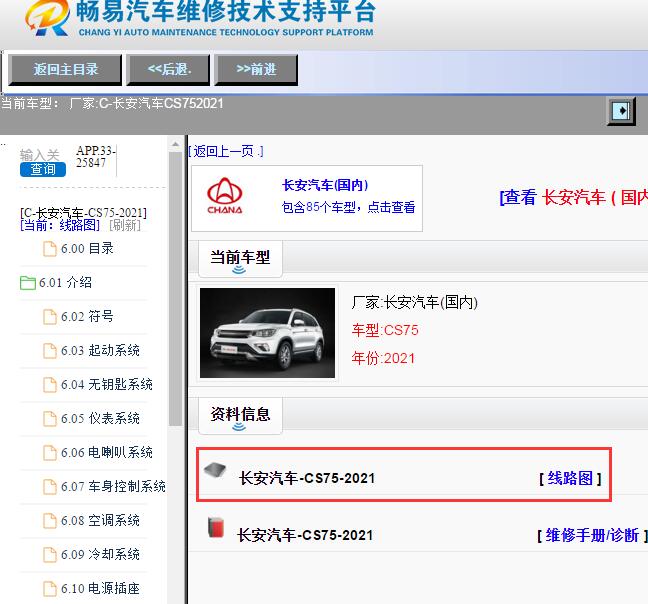Viewport: 648px width, 604px height.
Task: Select 6.00 目录 tree entry text
Action: pos(87,249)
